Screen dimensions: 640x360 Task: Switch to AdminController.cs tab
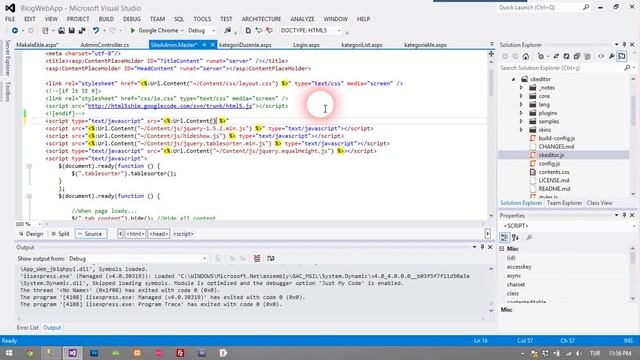coord(104,45)
